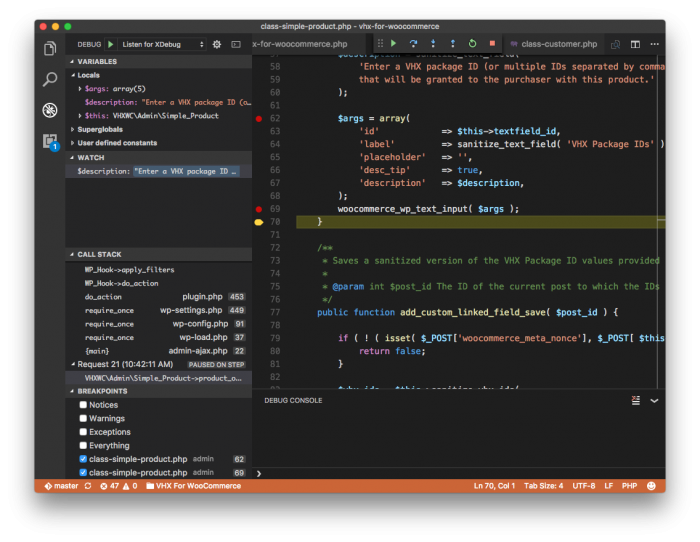
Task: Expand the $args array variable
Action: point(80,89)
